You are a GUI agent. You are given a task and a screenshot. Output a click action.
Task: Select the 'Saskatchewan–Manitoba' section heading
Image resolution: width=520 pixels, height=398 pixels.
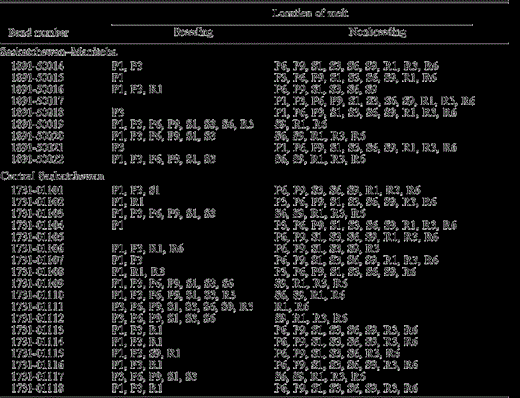[59, 52]
